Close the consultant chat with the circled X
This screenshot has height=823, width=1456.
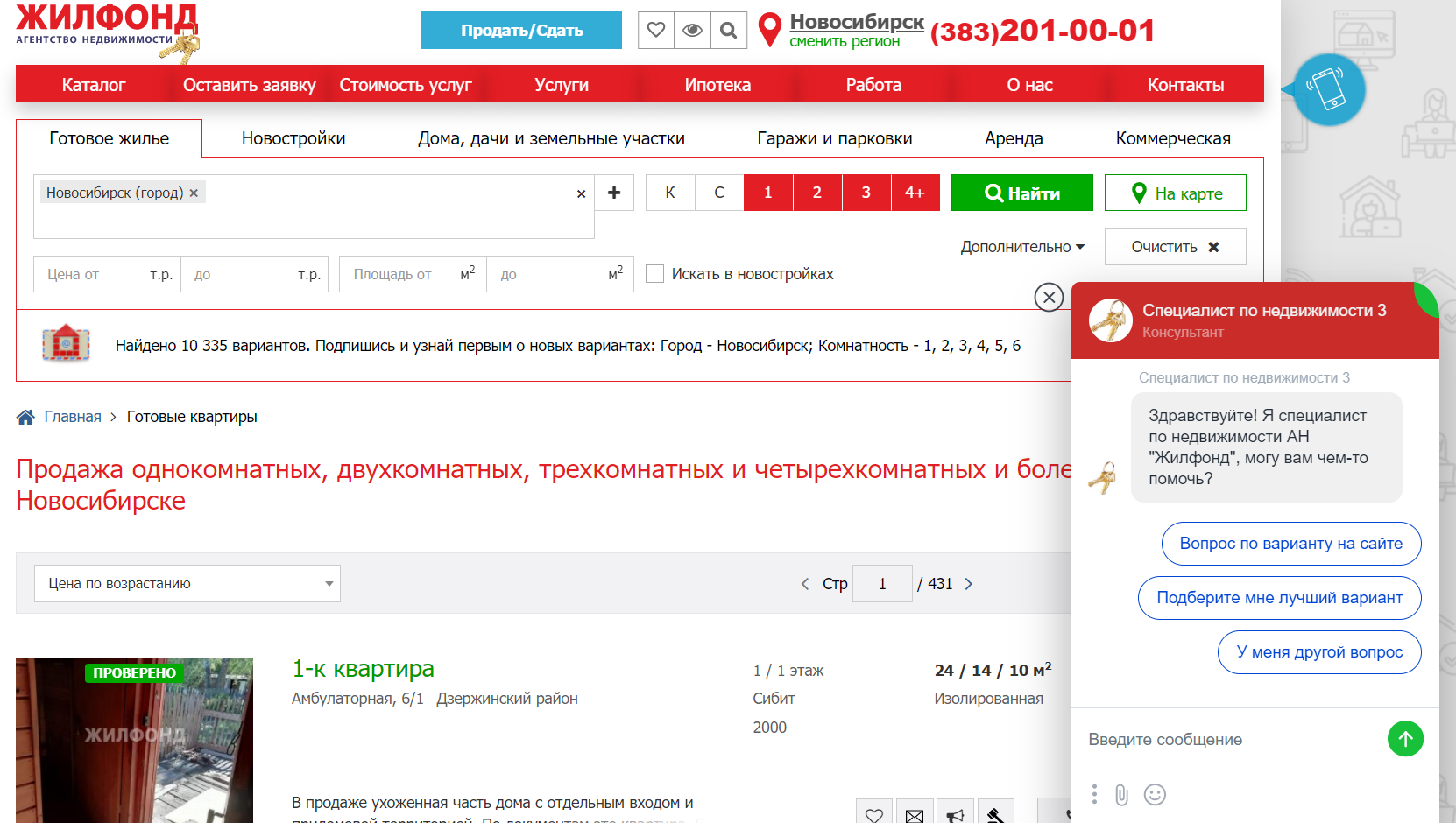[x=1049, y=297]
